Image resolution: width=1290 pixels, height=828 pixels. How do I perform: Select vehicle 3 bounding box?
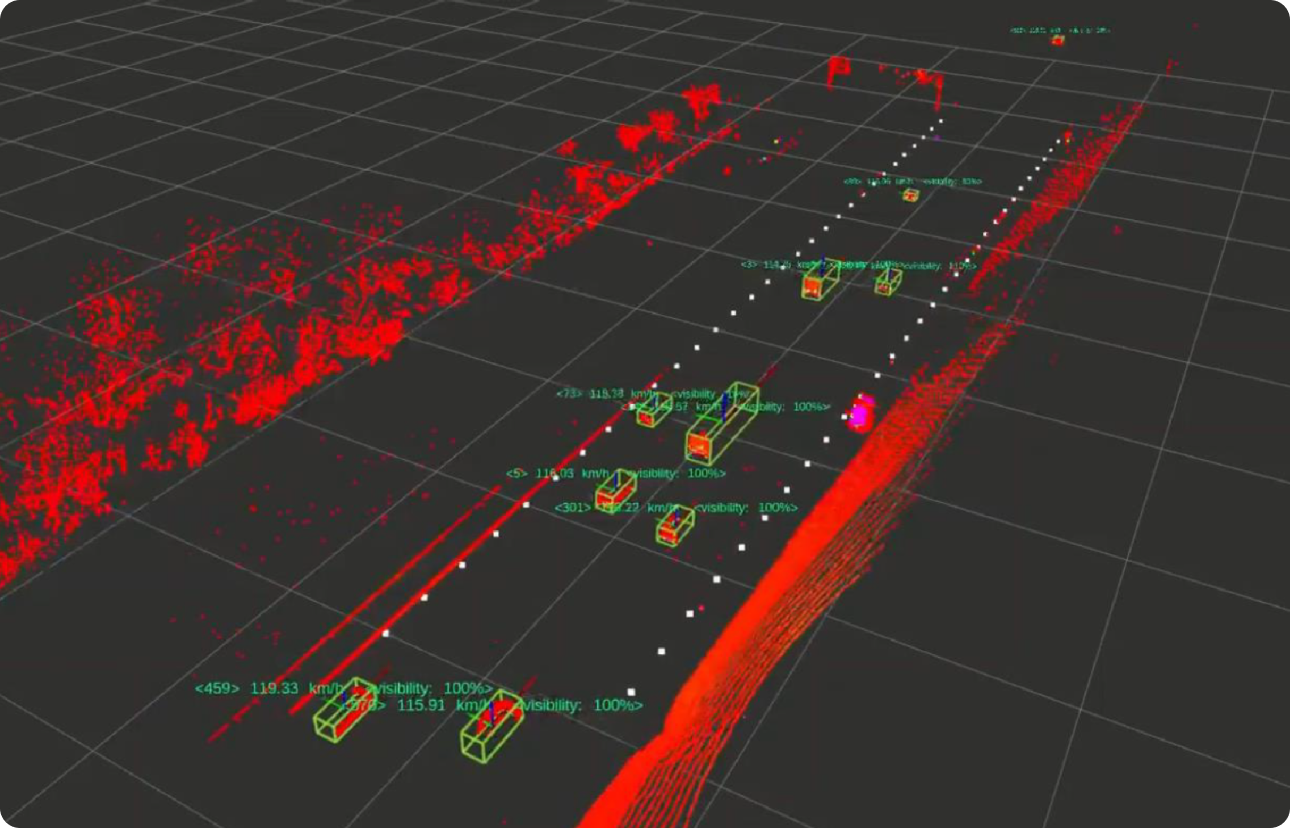click(x=818, y=280)
